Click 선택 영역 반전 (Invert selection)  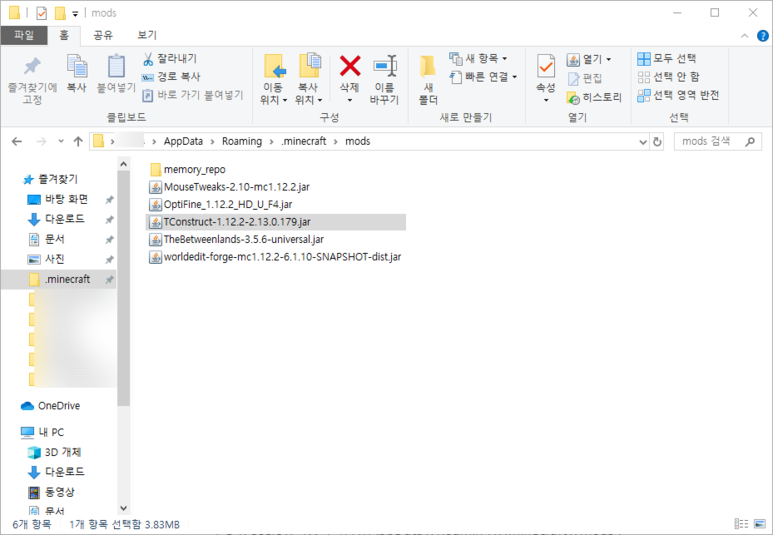pyautogui.click(x=678, y=95)
